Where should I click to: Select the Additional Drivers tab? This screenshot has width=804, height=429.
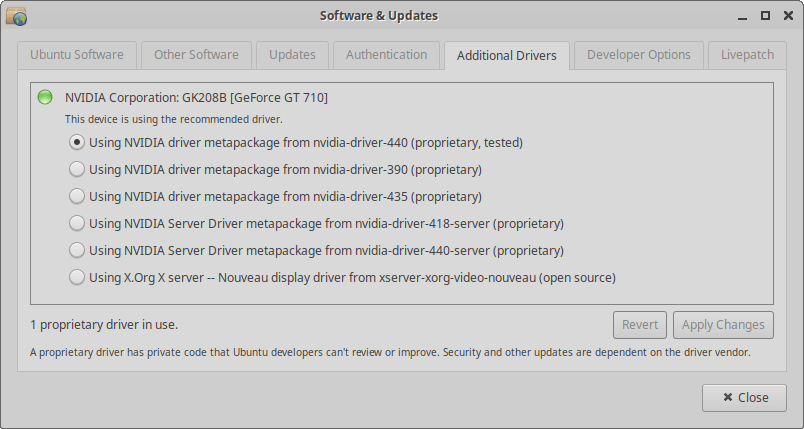507,55
